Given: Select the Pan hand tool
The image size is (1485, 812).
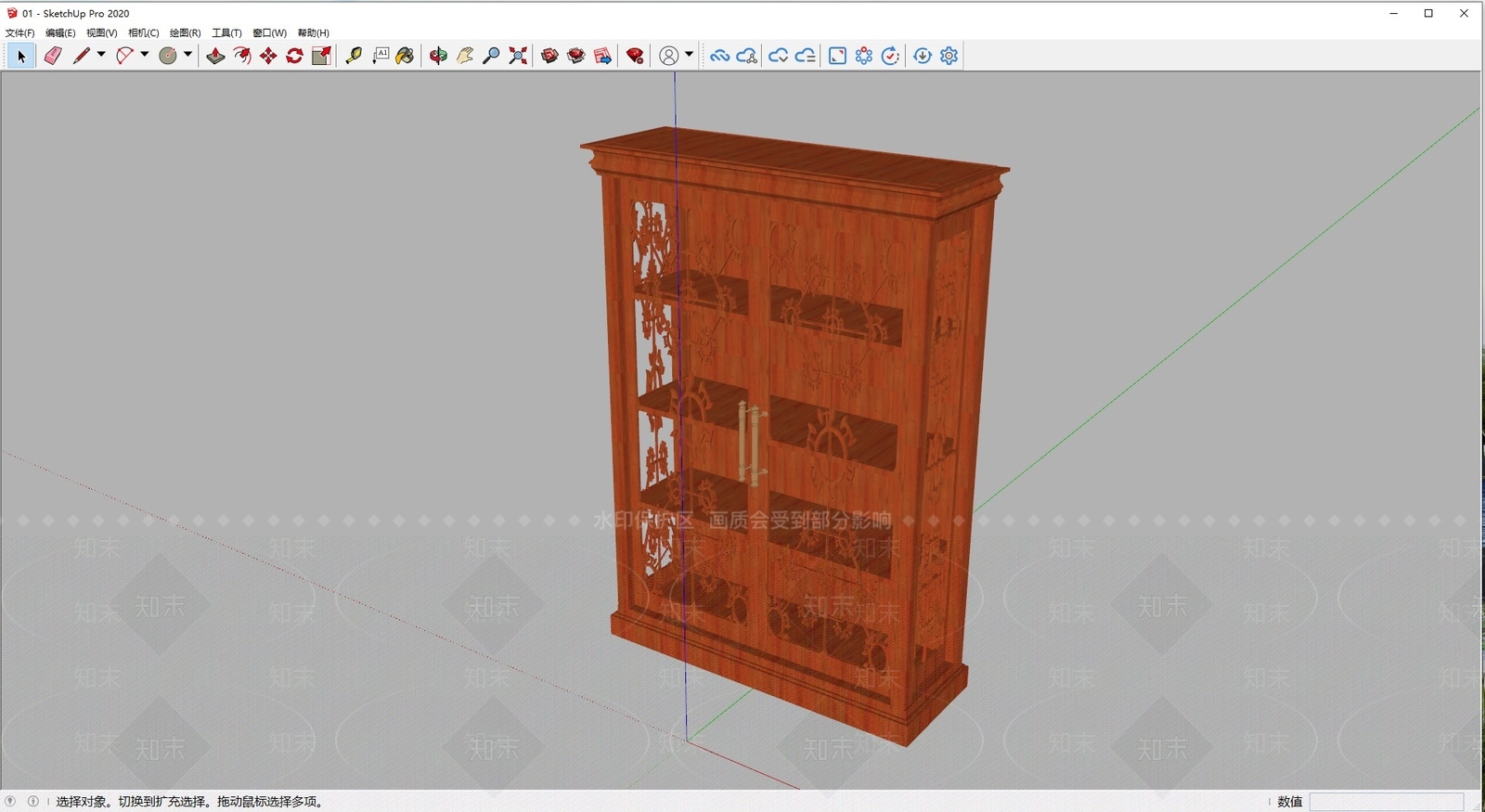Looking at the screenshot, I should pos(465,57).
